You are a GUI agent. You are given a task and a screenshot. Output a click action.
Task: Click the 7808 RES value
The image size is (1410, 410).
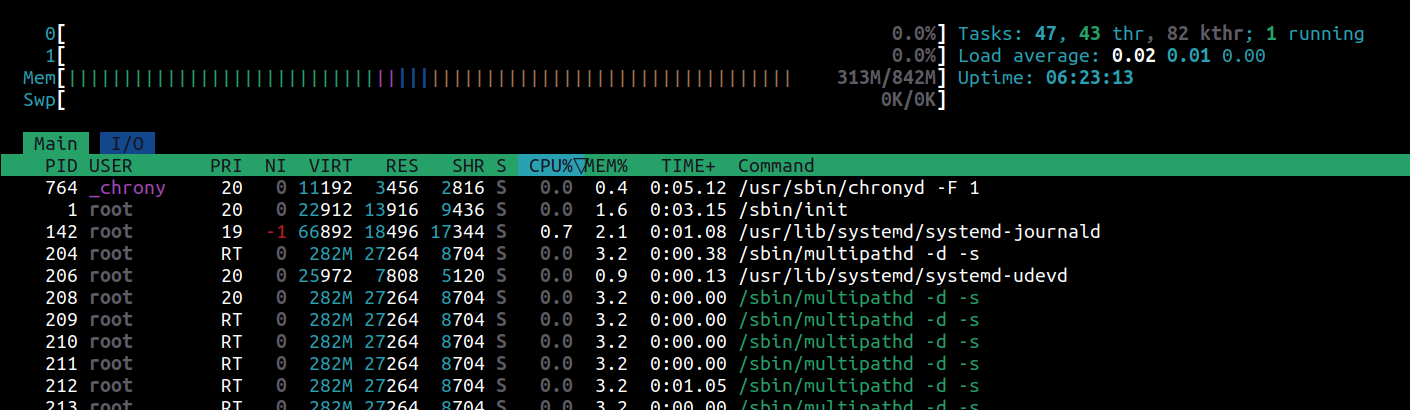click(x=397, y=276)
